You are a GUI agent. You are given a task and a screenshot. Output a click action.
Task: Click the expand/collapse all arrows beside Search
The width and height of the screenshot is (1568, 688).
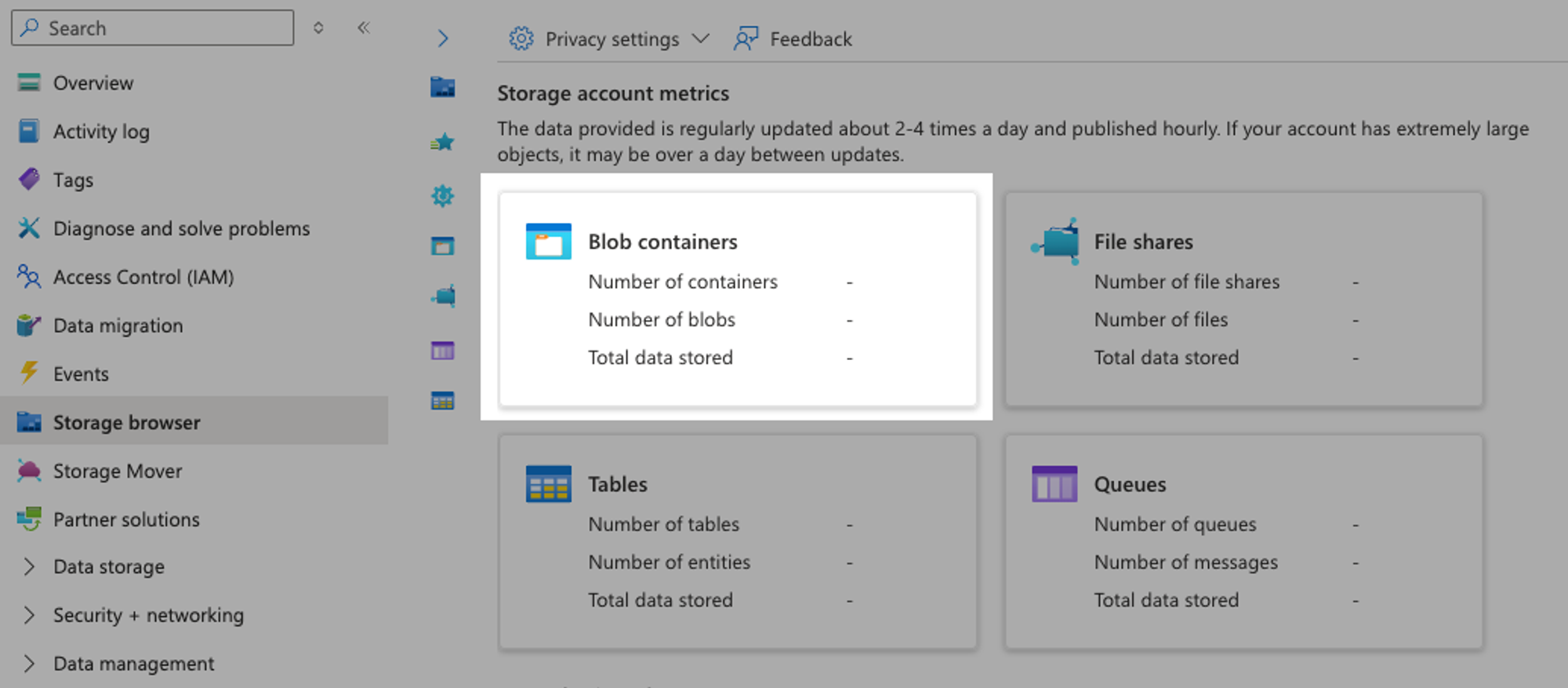(x=318, y=28)
